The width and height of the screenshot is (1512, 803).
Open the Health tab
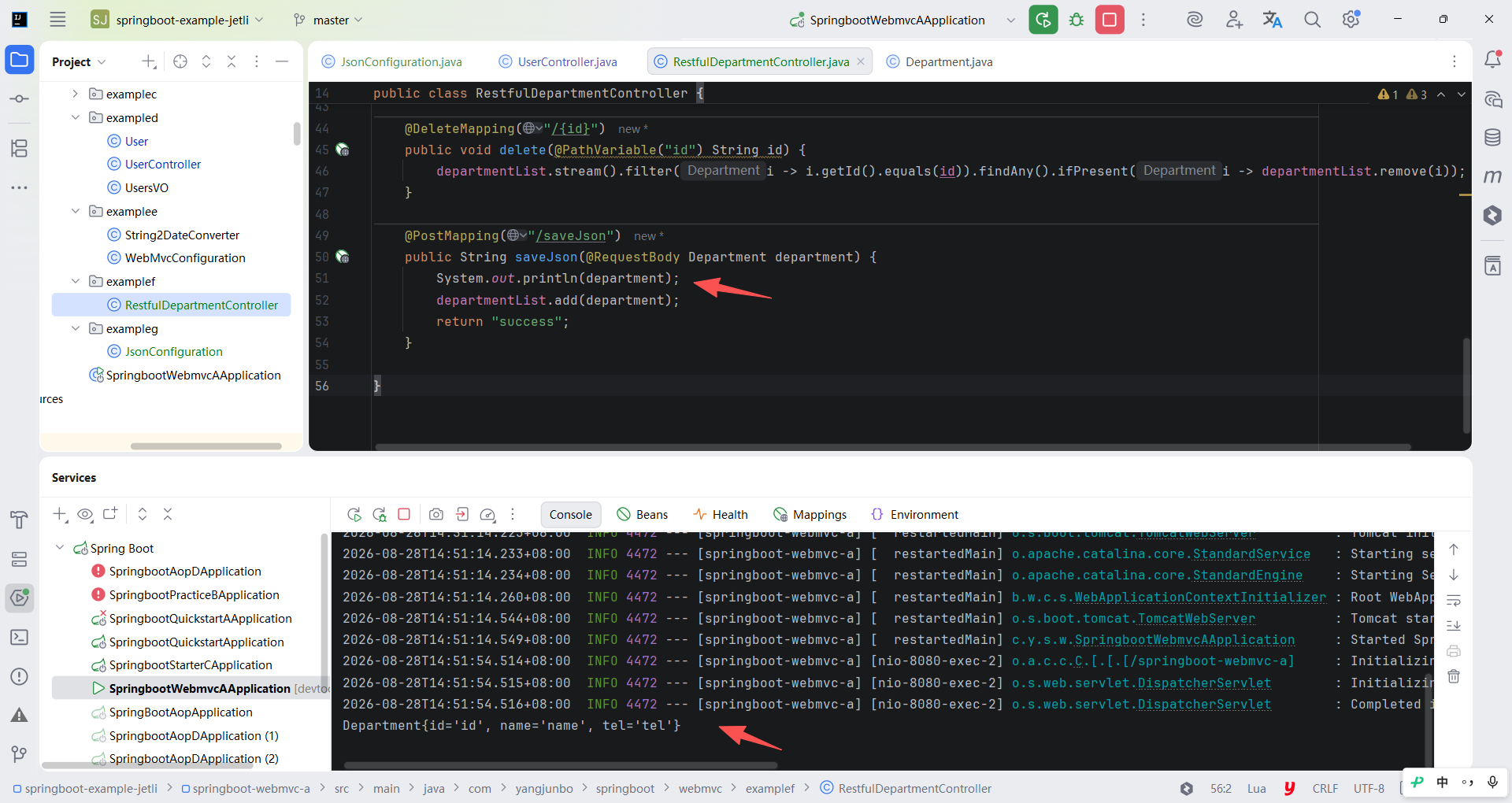tap(721, 514)
